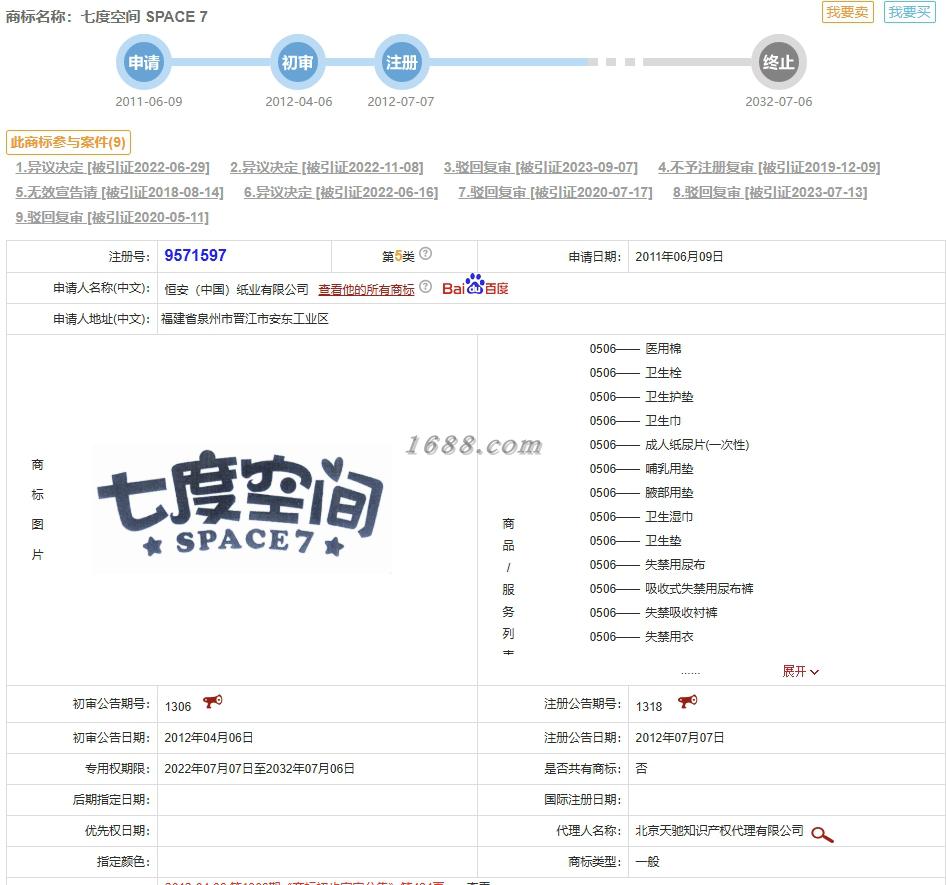
Task: Click shared trademark value 否
Action: [x=641, y=769]
